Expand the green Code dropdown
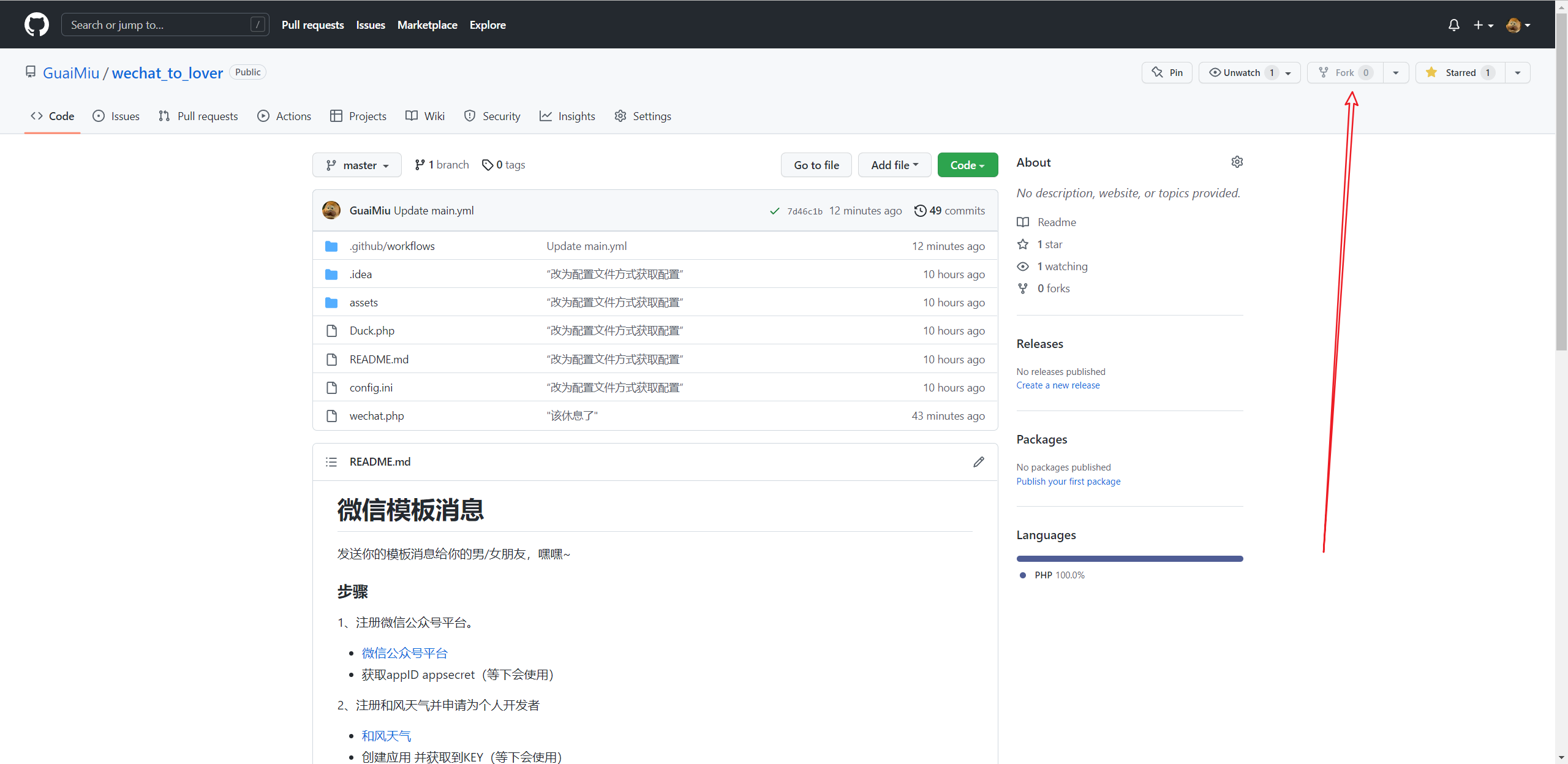This screenshot has height=764, width=1568. pos(968,165)
